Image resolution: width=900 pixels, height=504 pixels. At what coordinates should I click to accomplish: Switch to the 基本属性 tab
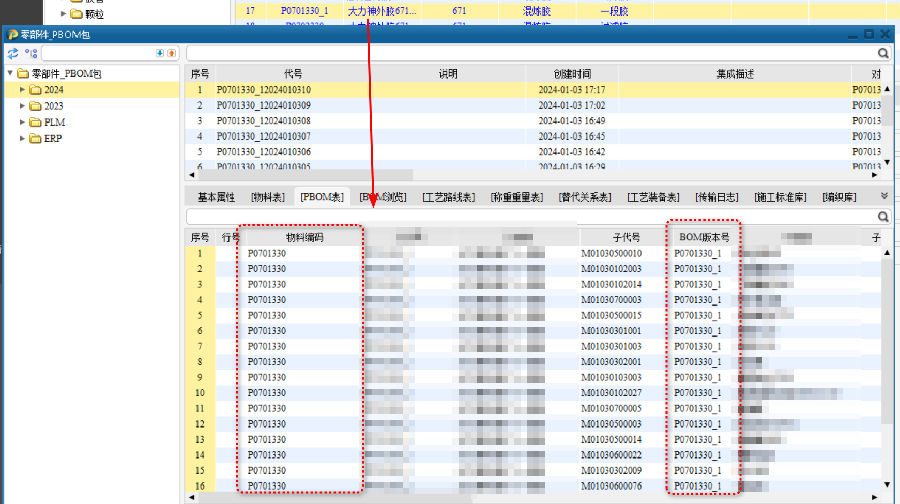coord(216,197)
